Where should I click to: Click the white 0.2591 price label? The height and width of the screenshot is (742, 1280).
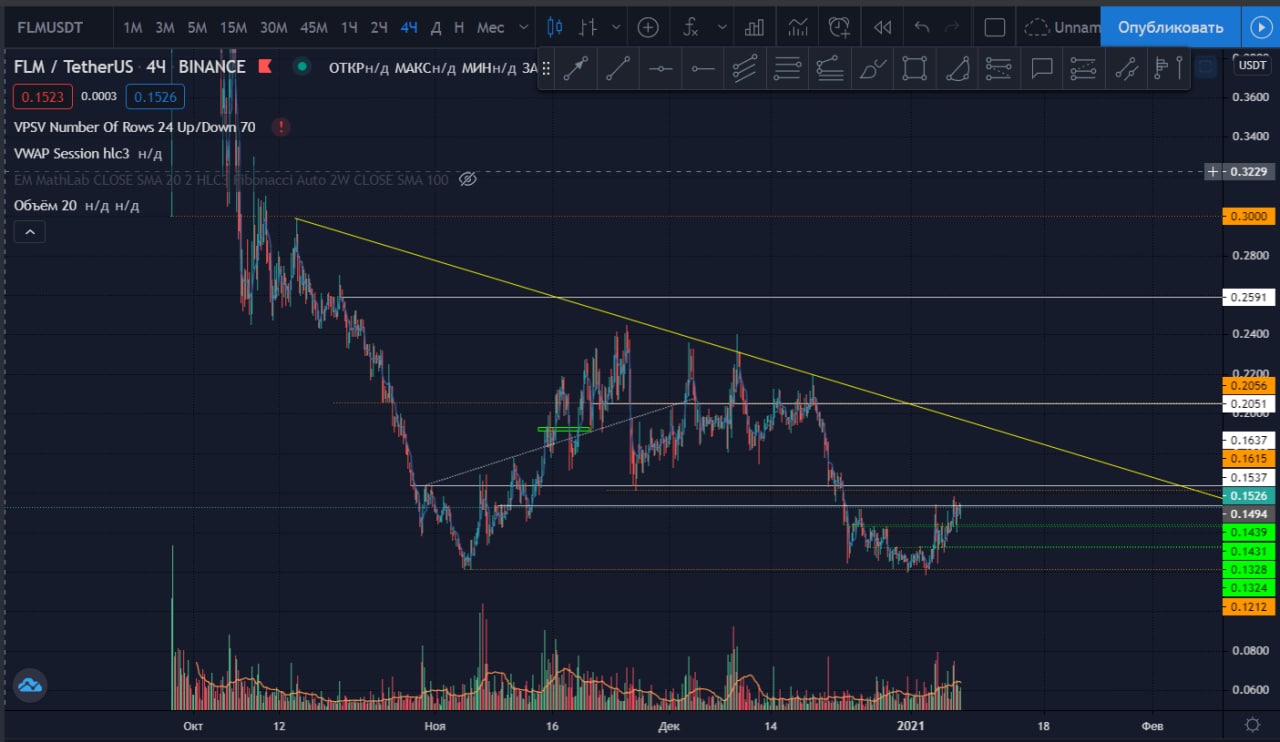(x=1249, y=297)
